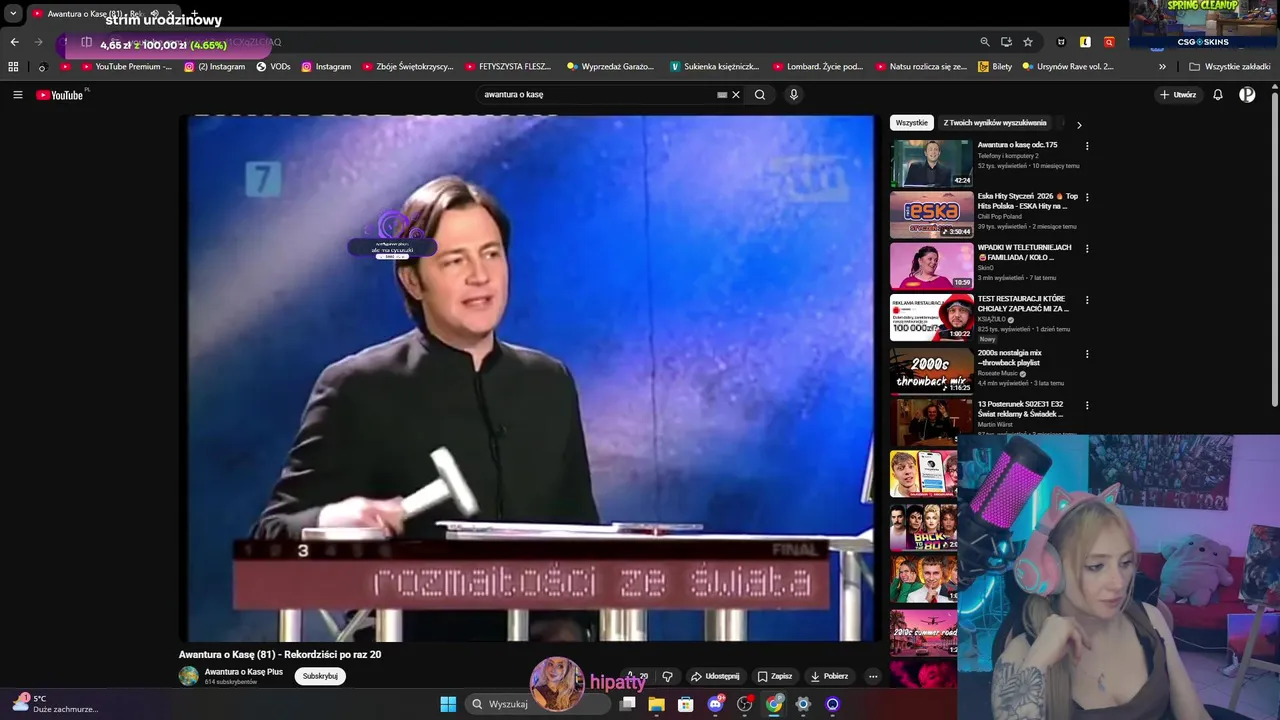The image size is (1280, 720).
Task: Open more options for 13 Posterunek video
Action: [1087, 405]
